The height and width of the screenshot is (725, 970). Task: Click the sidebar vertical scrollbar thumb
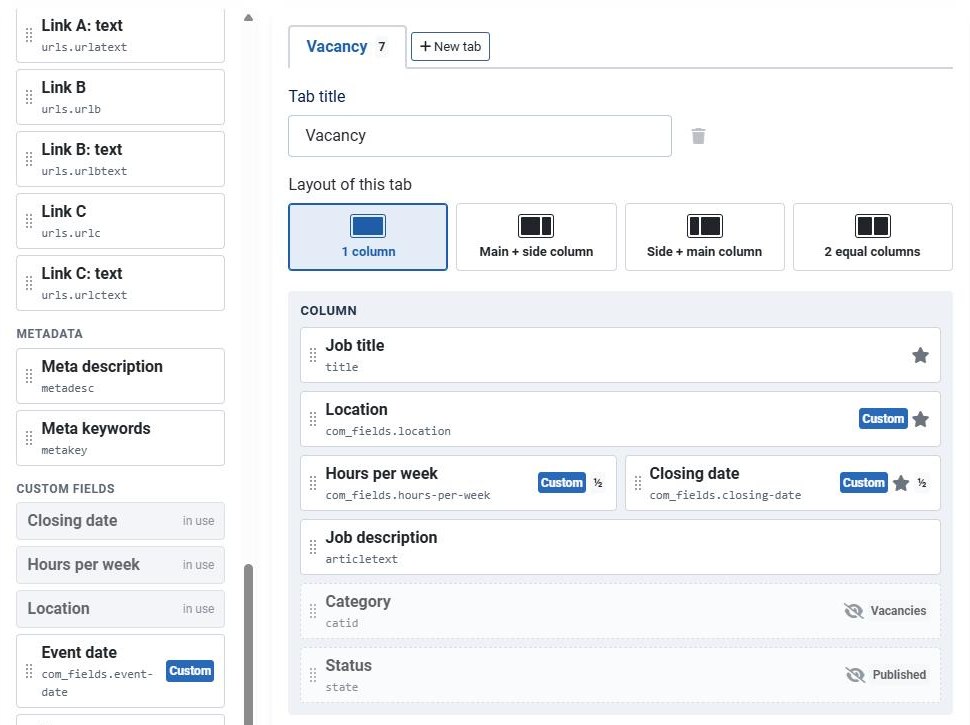pyautogui.click(x=249, y=644)
